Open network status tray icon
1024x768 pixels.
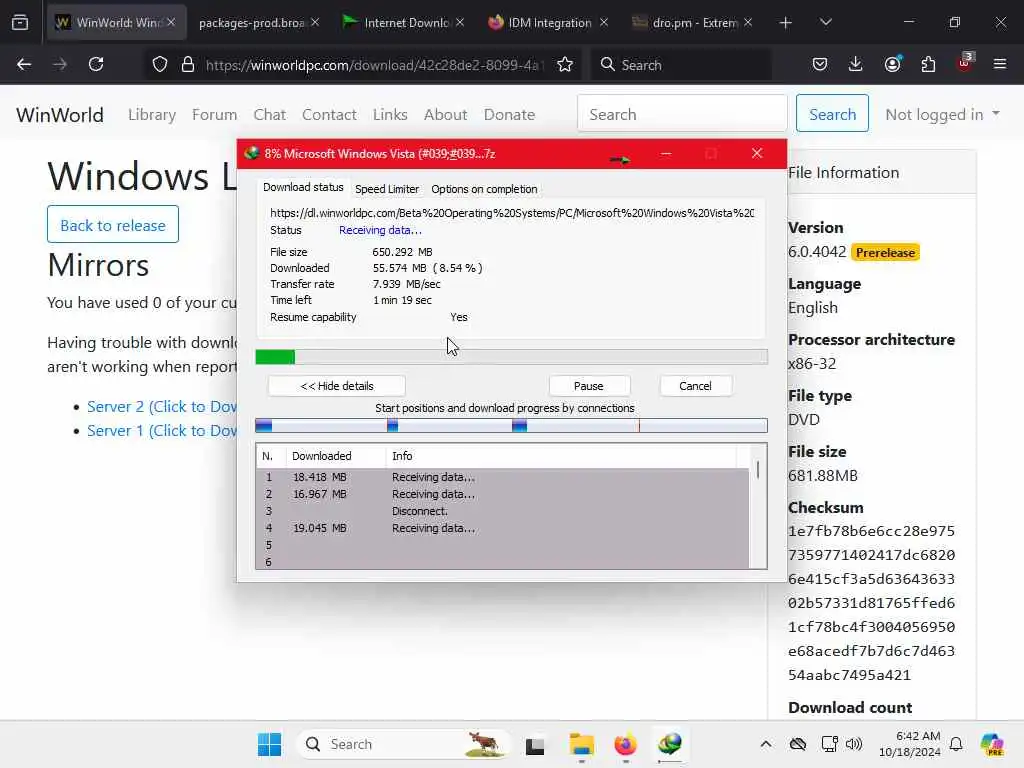pyautogui.click(x=829, y=744)
